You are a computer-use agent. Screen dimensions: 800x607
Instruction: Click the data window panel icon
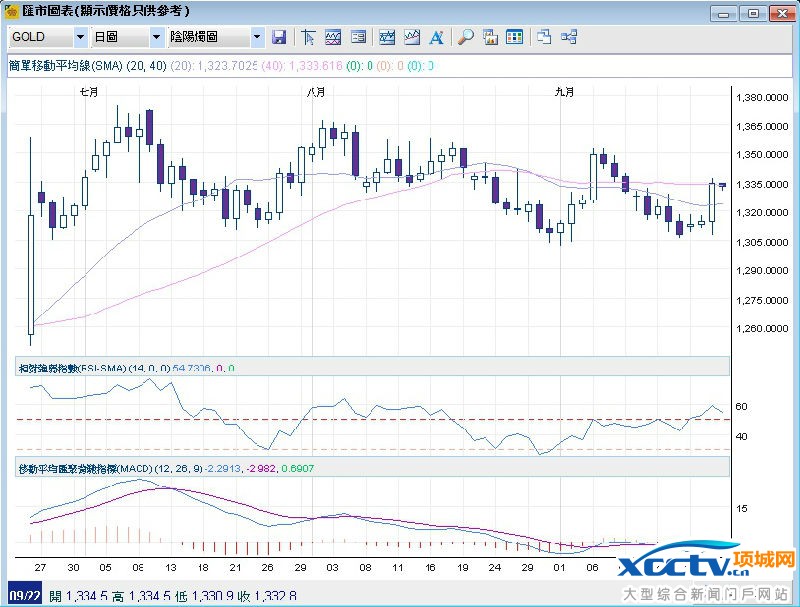click(358, 37)
